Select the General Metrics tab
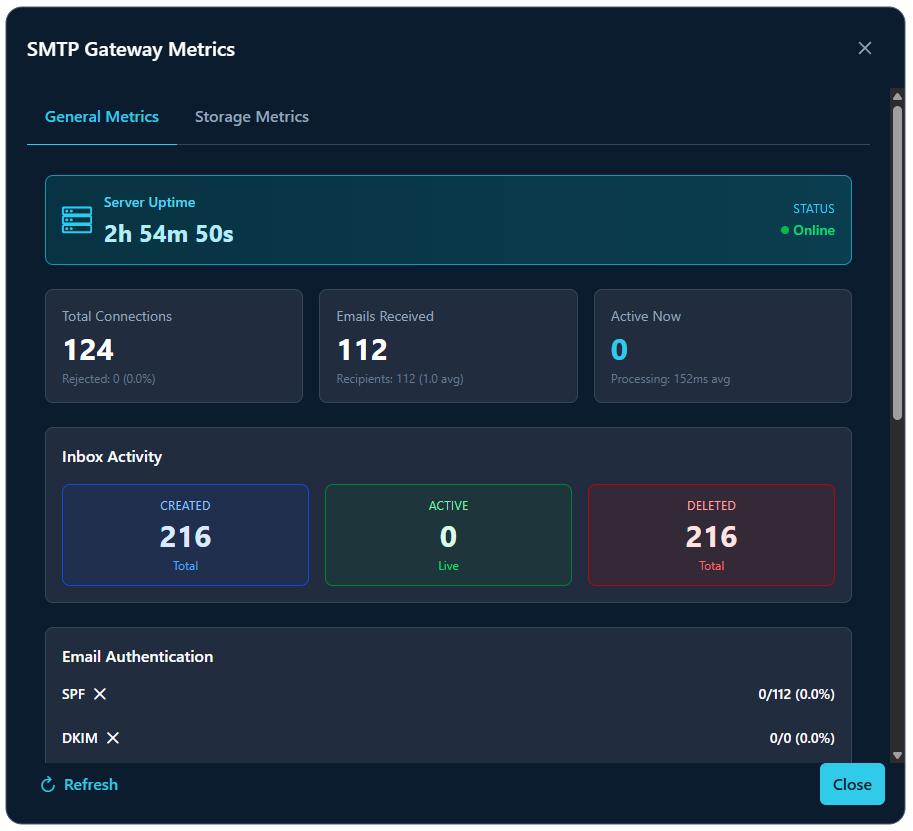Viewport: 913px width, 831px height. tap(102, 117)
